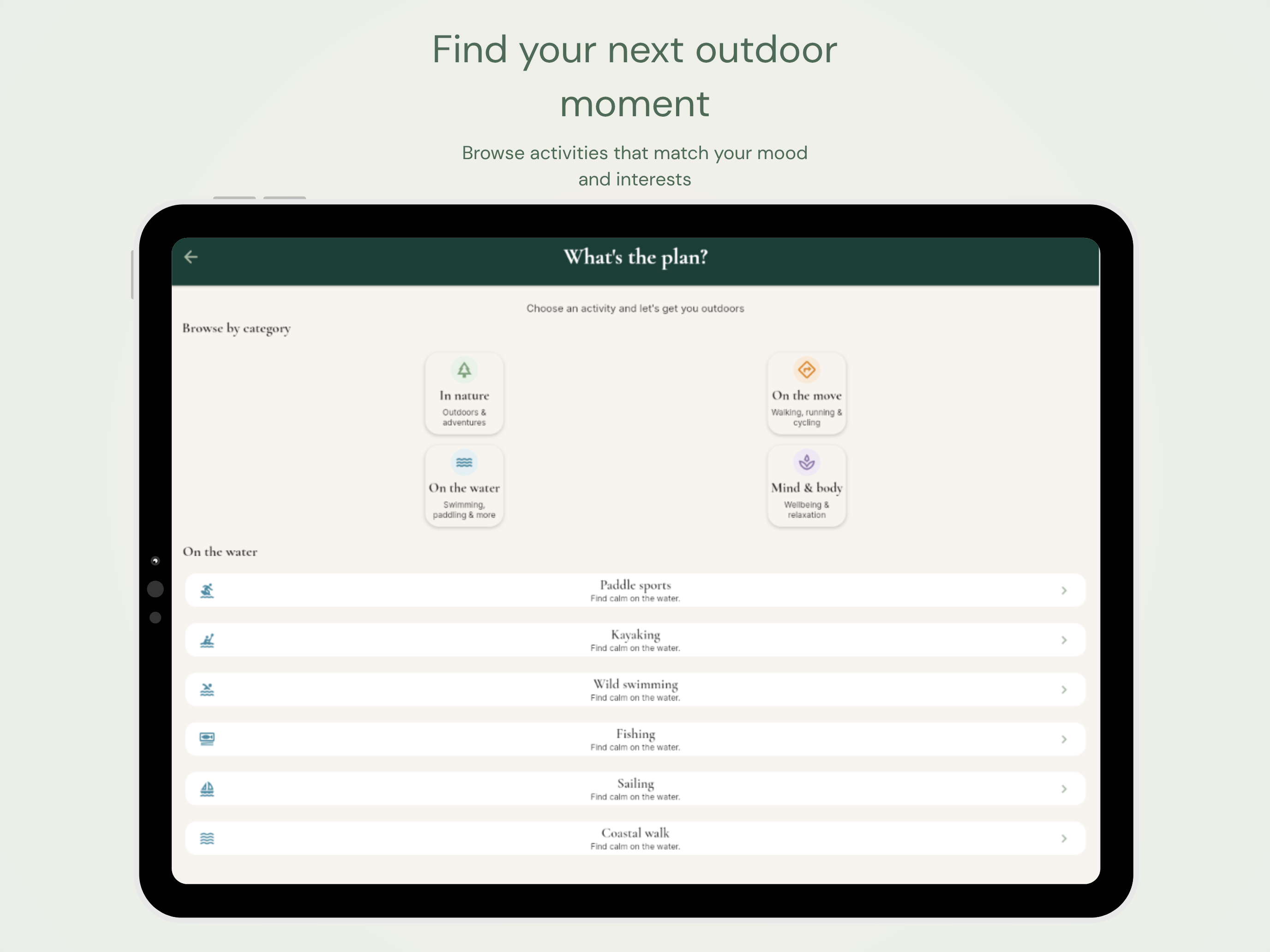The image size is (1270, 952).
Task: Choose the Coastal walk activity
Action: (635, 839)
